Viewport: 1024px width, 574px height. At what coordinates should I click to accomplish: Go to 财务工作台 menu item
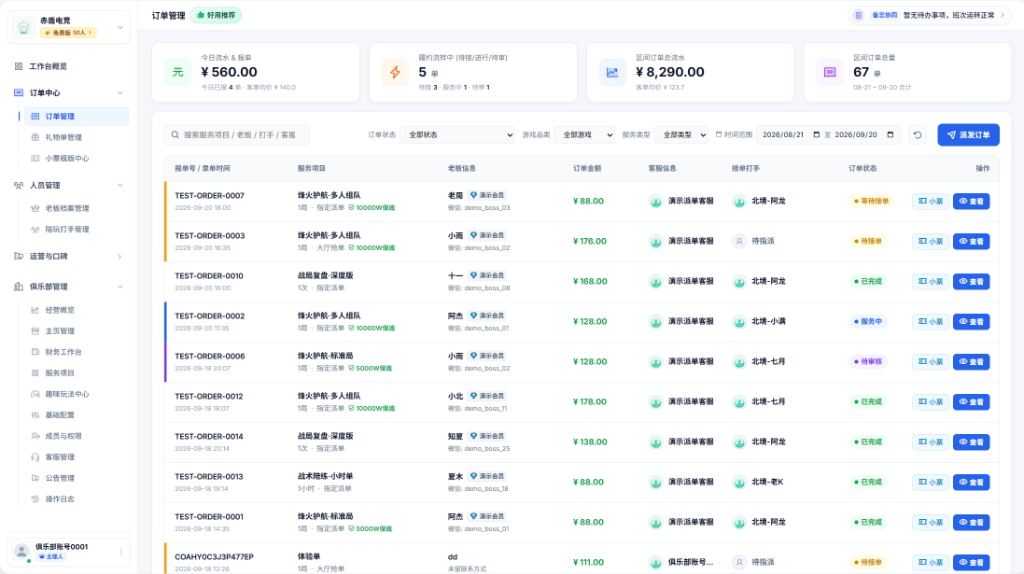coord(76,352)
